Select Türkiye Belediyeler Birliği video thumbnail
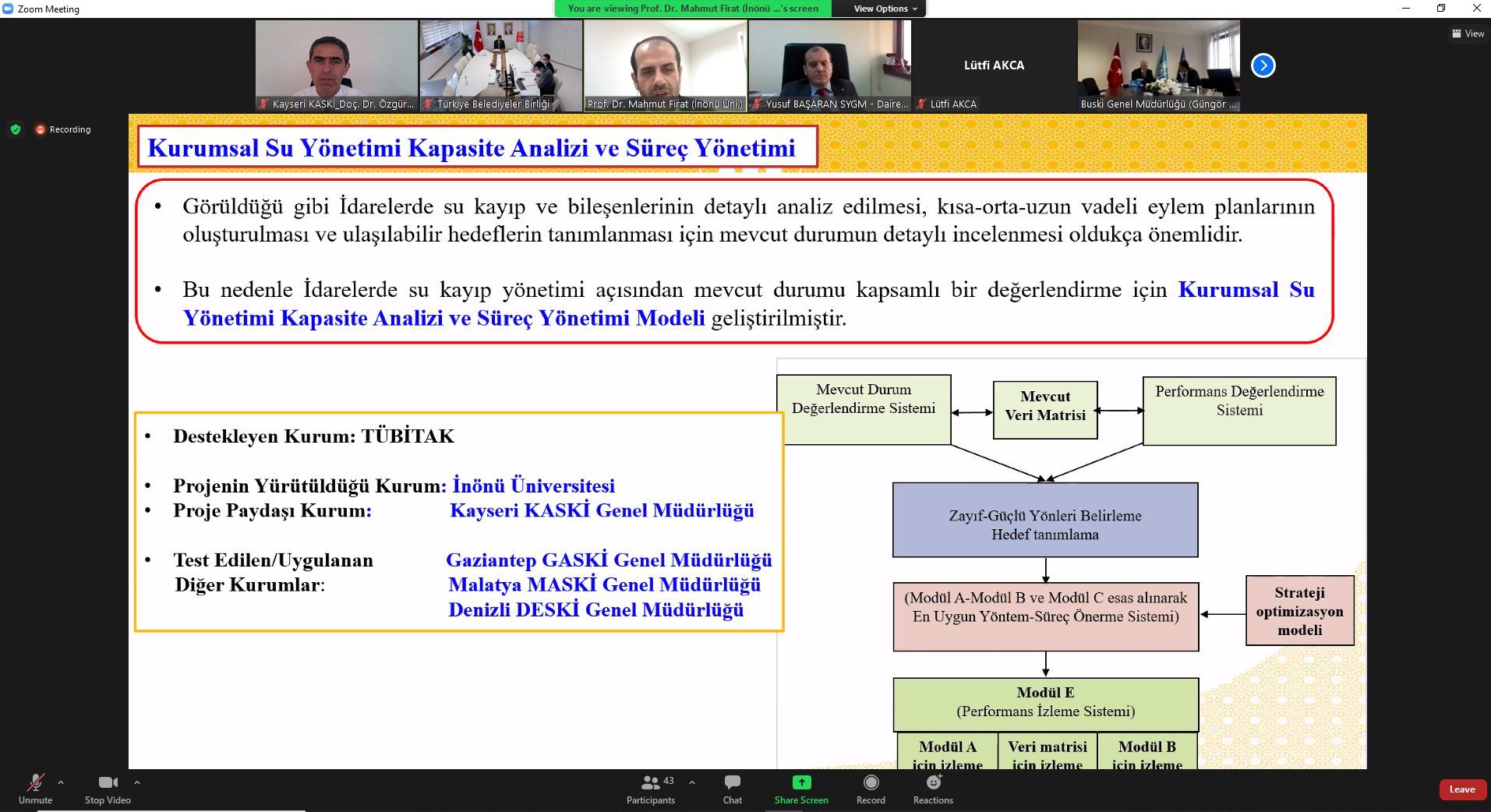The width and height of the screenshot is (1491, 812). point(501,65)
